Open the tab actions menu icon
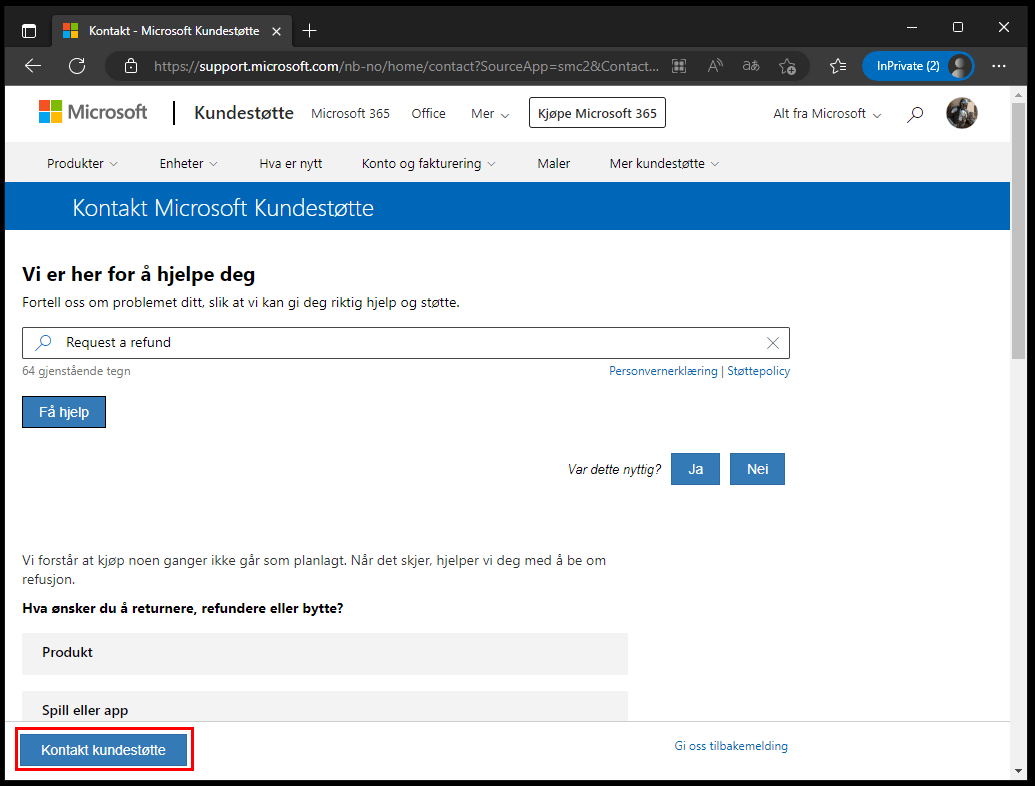The image size is (1035, 786). point(29,31)
